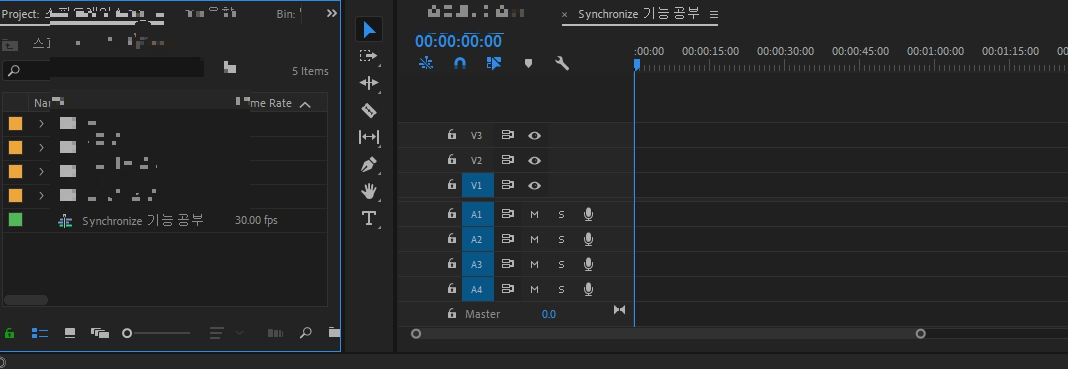Toggle Linked Selection in timeline
Viewport: 1068px width, 369px height.
pyautogui.click(x=494, y=63)
